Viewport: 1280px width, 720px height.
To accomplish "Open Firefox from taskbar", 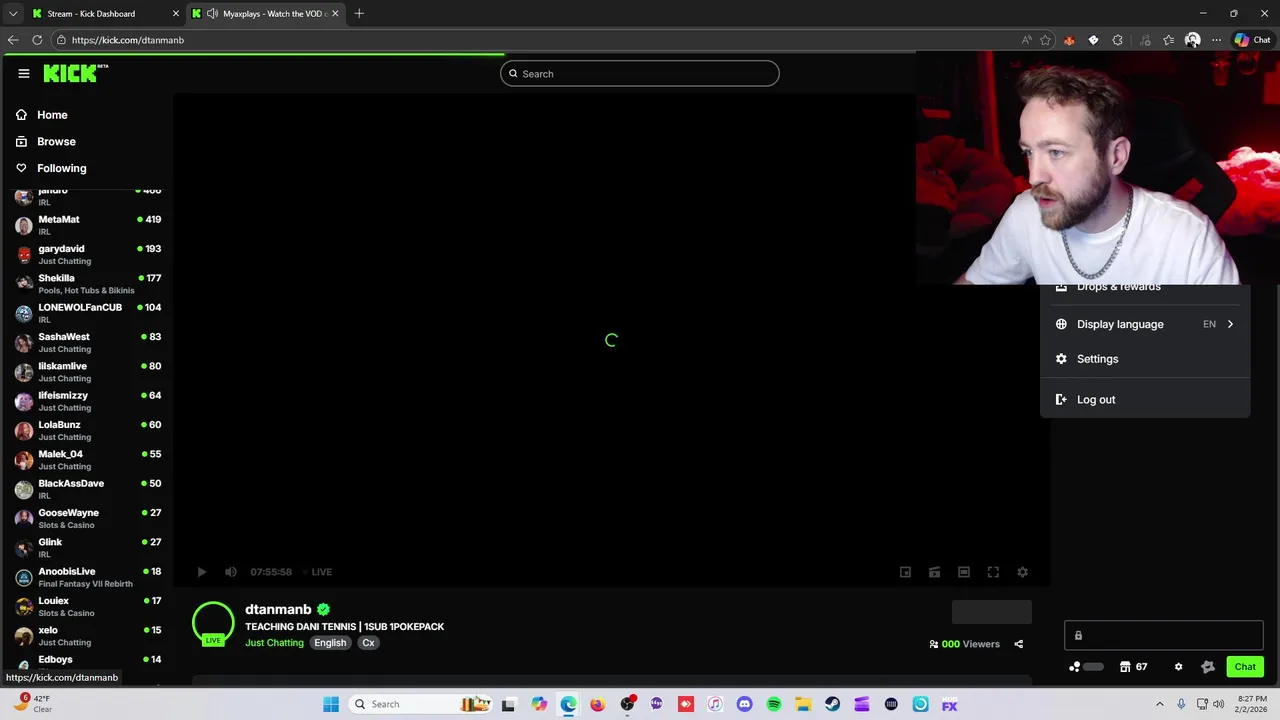I will click(597, 704).
